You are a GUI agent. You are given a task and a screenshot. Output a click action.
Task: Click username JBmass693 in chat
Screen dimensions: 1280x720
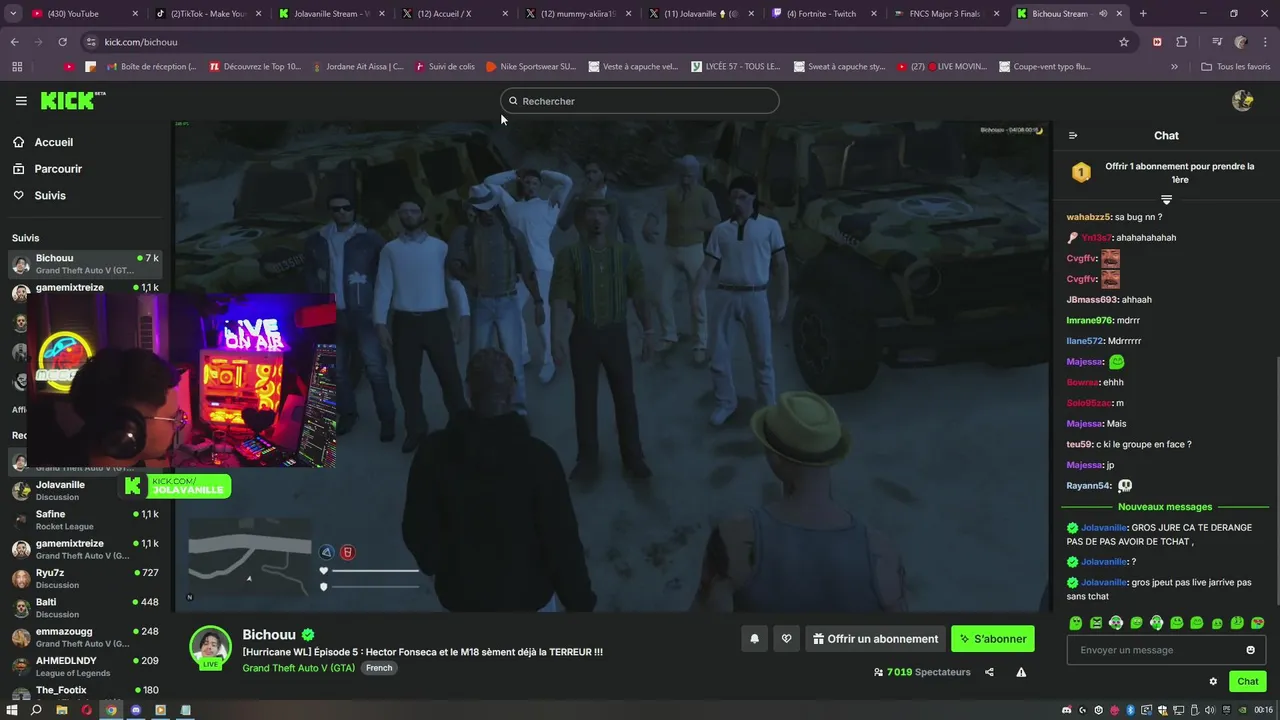[1092, 300]
